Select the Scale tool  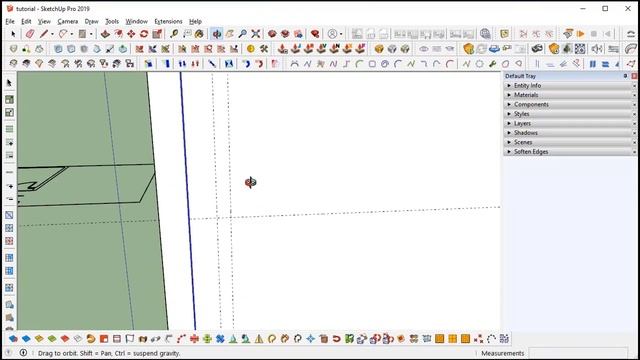click(157, 34)
